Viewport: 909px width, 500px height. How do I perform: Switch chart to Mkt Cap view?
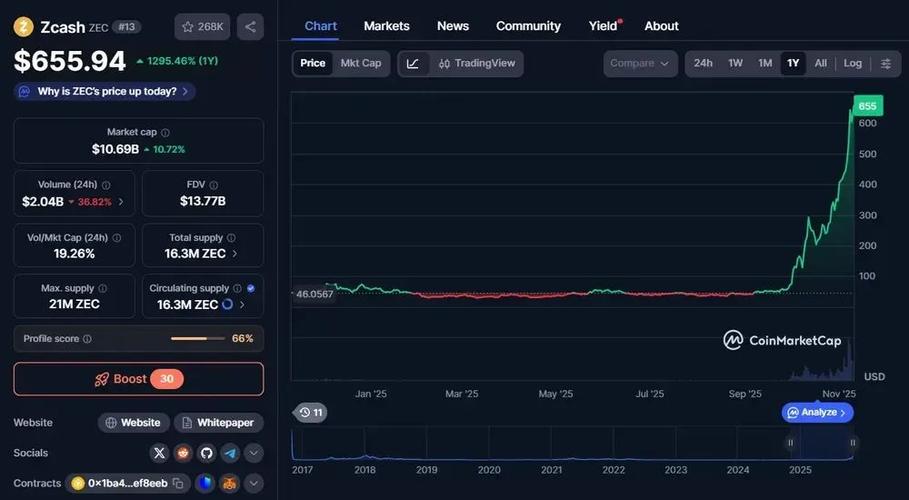[x=360, y=63]
